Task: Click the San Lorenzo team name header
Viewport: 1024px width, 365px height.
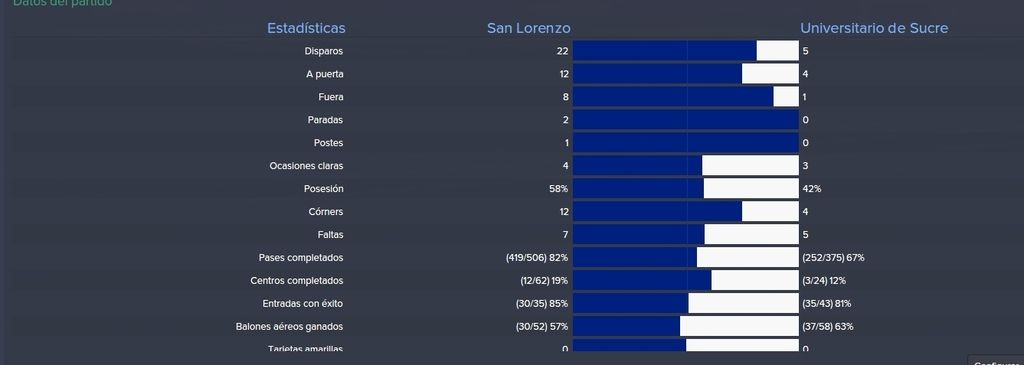Action: point(528,28)
